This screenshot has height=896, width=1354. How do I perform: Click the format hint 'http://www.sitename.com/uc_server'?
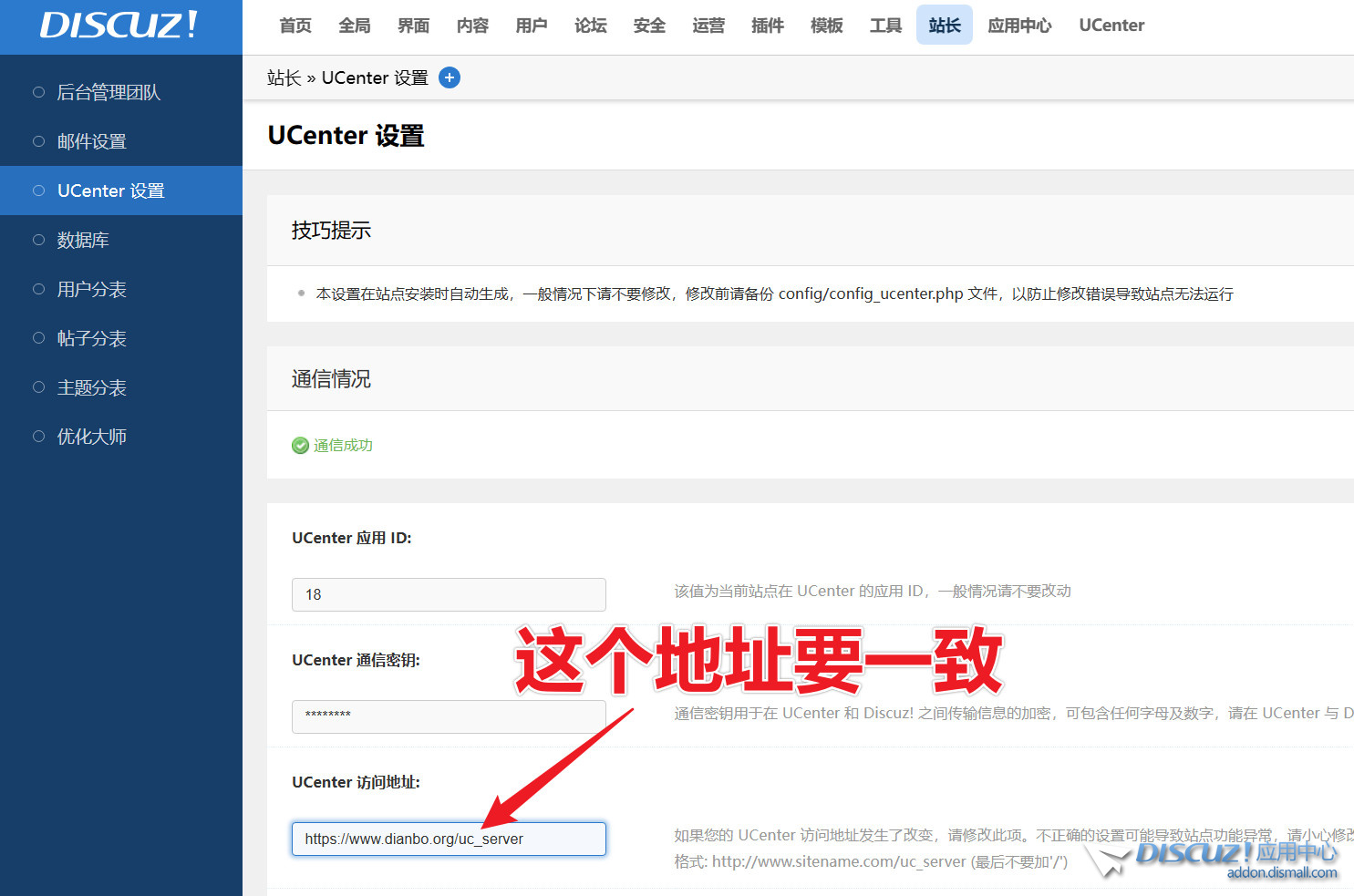pyautogui.click(x=871, y=861)
